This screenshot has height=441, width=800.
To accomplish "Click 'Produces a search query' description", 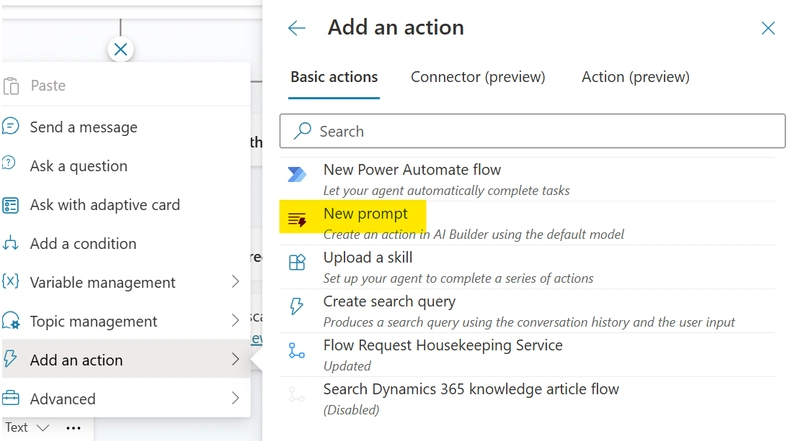I will click(529, 322).
